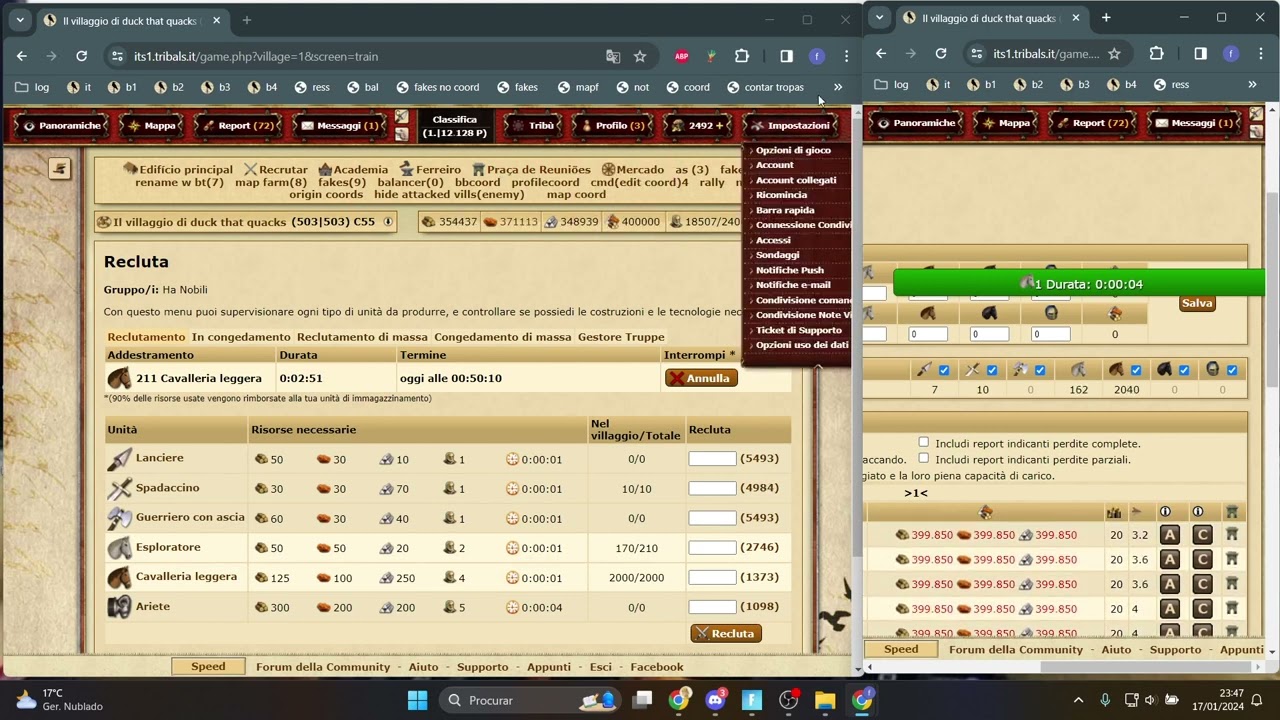The image size is (1280, 720).
Task: Click the Google Translate icon in address bar
Action: click(613, 56)
